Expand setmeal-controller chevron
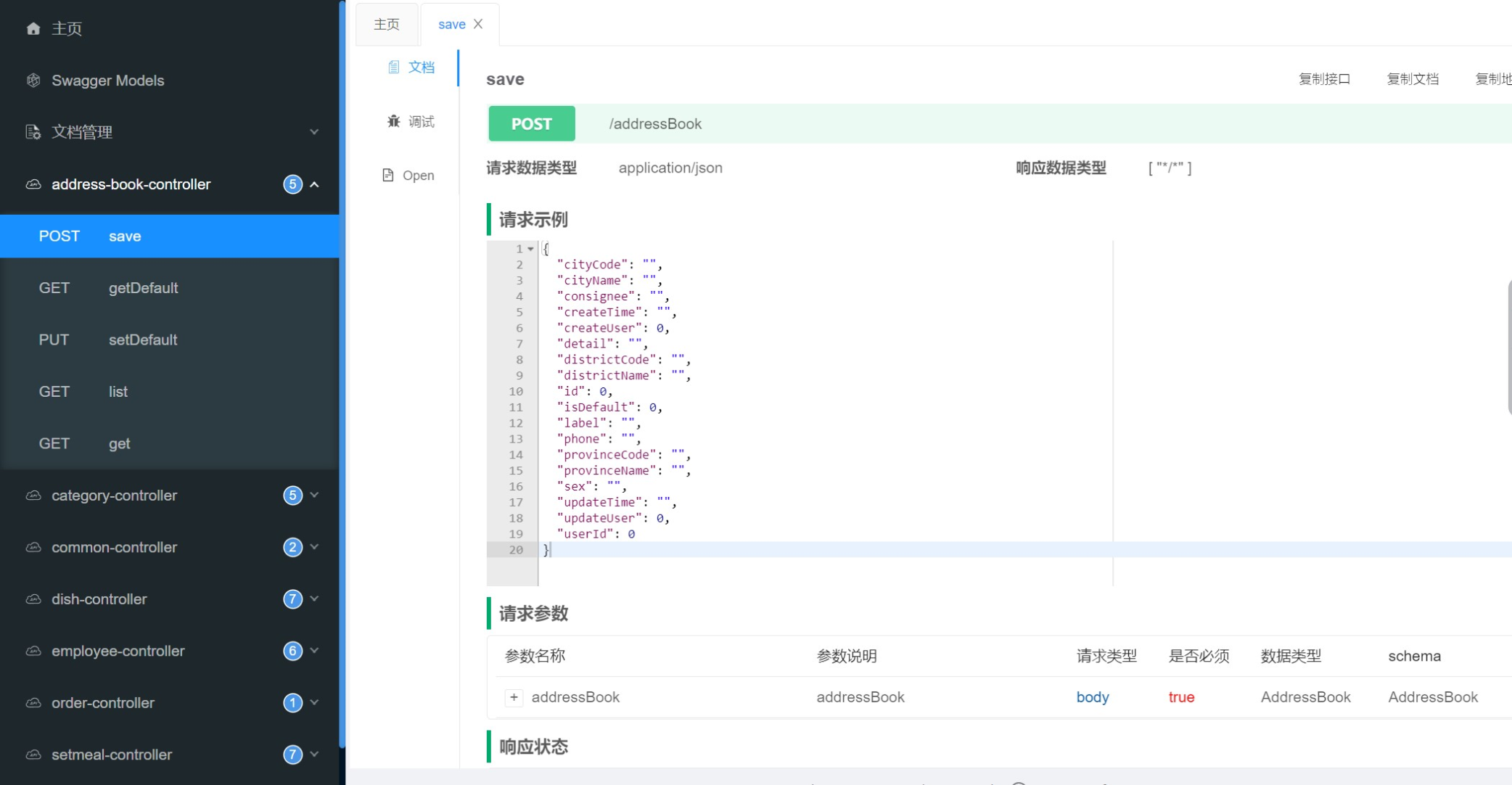 click(314, 755)
